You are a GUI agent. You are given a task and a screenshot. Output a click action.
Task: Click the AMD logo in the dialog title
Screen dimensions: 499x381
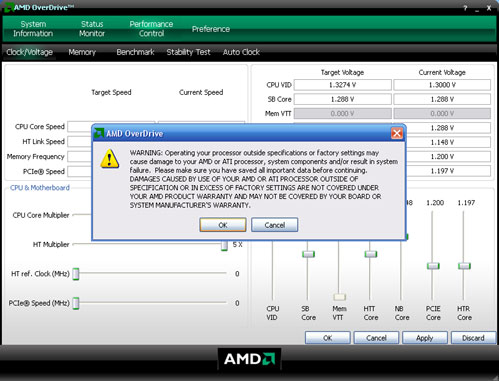point(99,133)
